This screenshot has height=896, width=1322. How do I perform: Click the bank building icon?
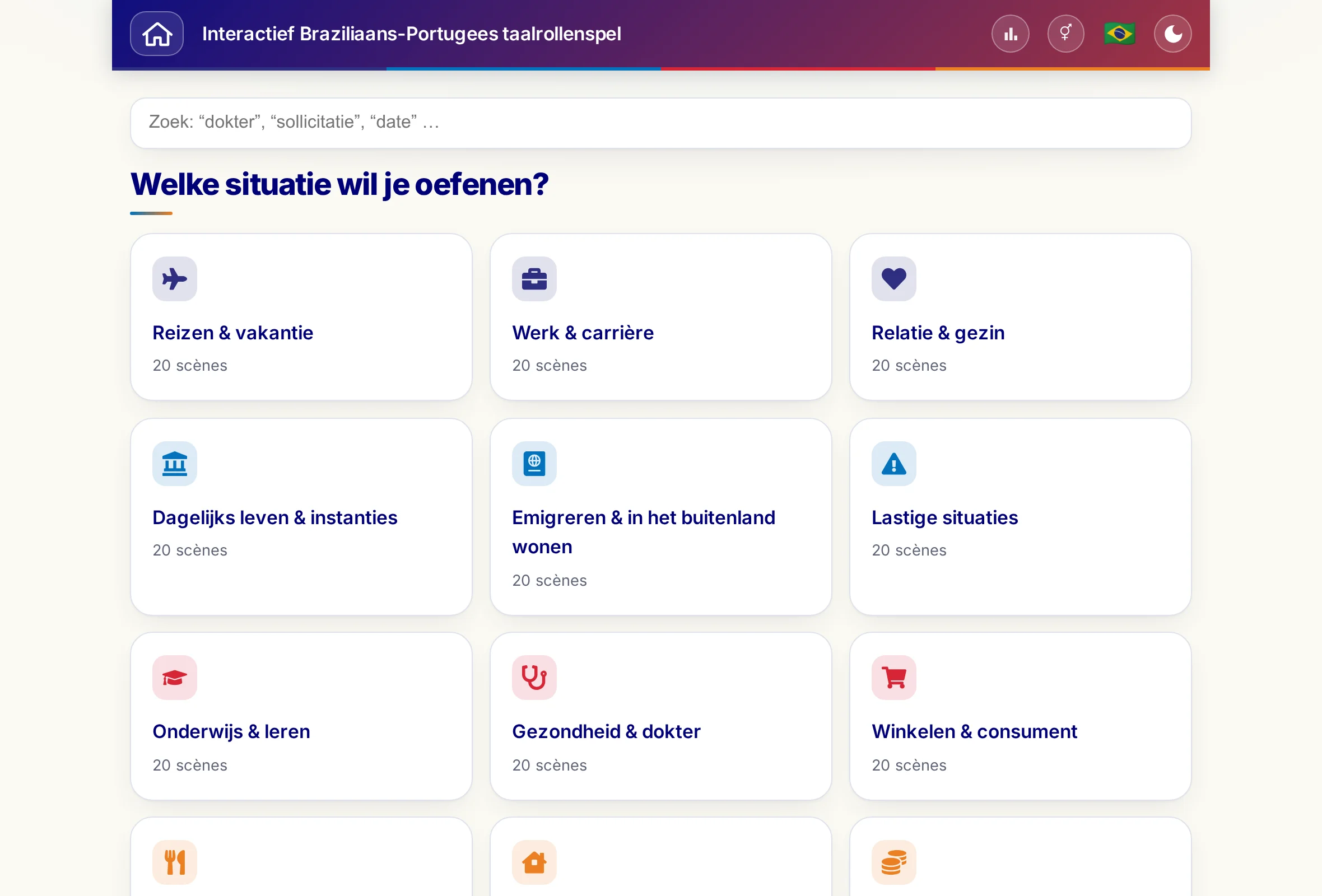(175, 463)
